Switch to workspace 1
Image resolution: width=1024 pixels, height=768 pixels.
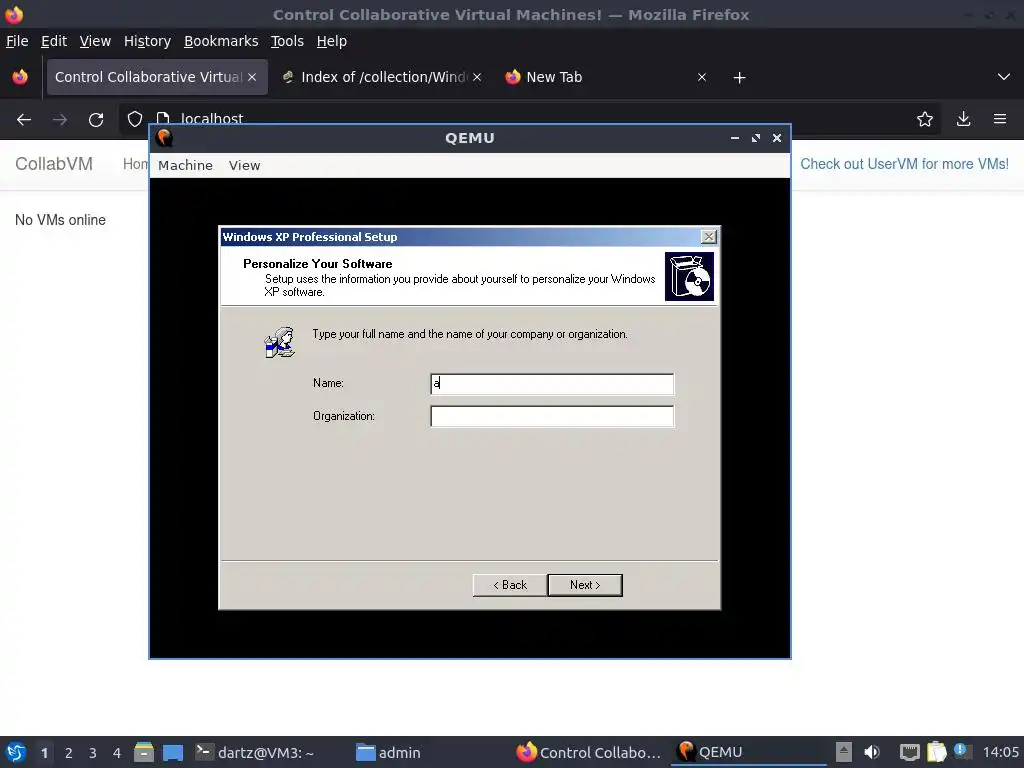tap(44, 753)
